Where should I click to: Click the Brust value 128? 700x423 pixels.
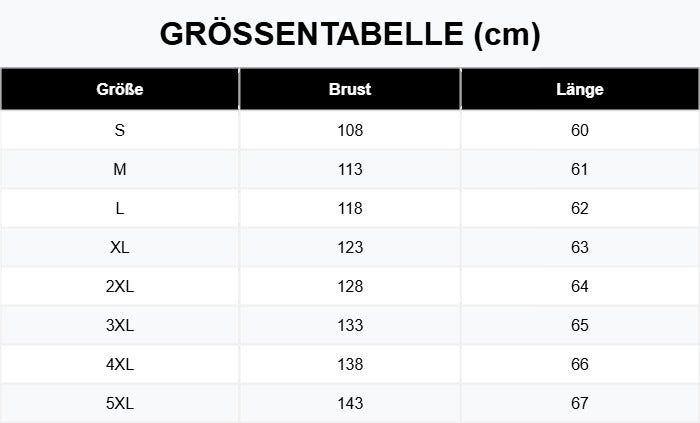(350, 286)
